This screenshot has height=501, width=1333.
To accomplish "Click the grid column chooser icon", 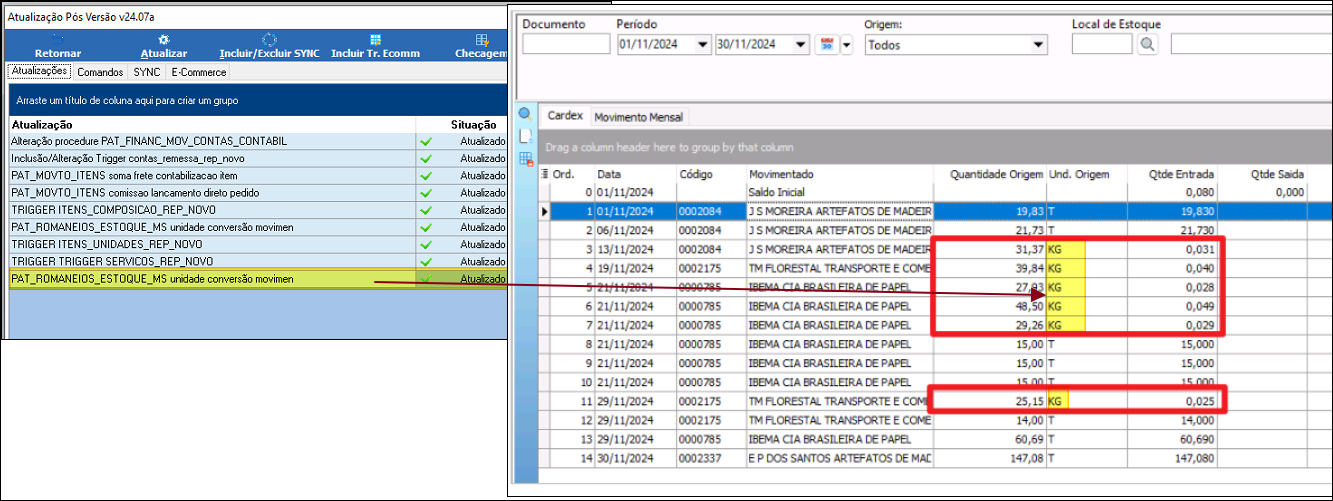I will [x=545, y=174].
